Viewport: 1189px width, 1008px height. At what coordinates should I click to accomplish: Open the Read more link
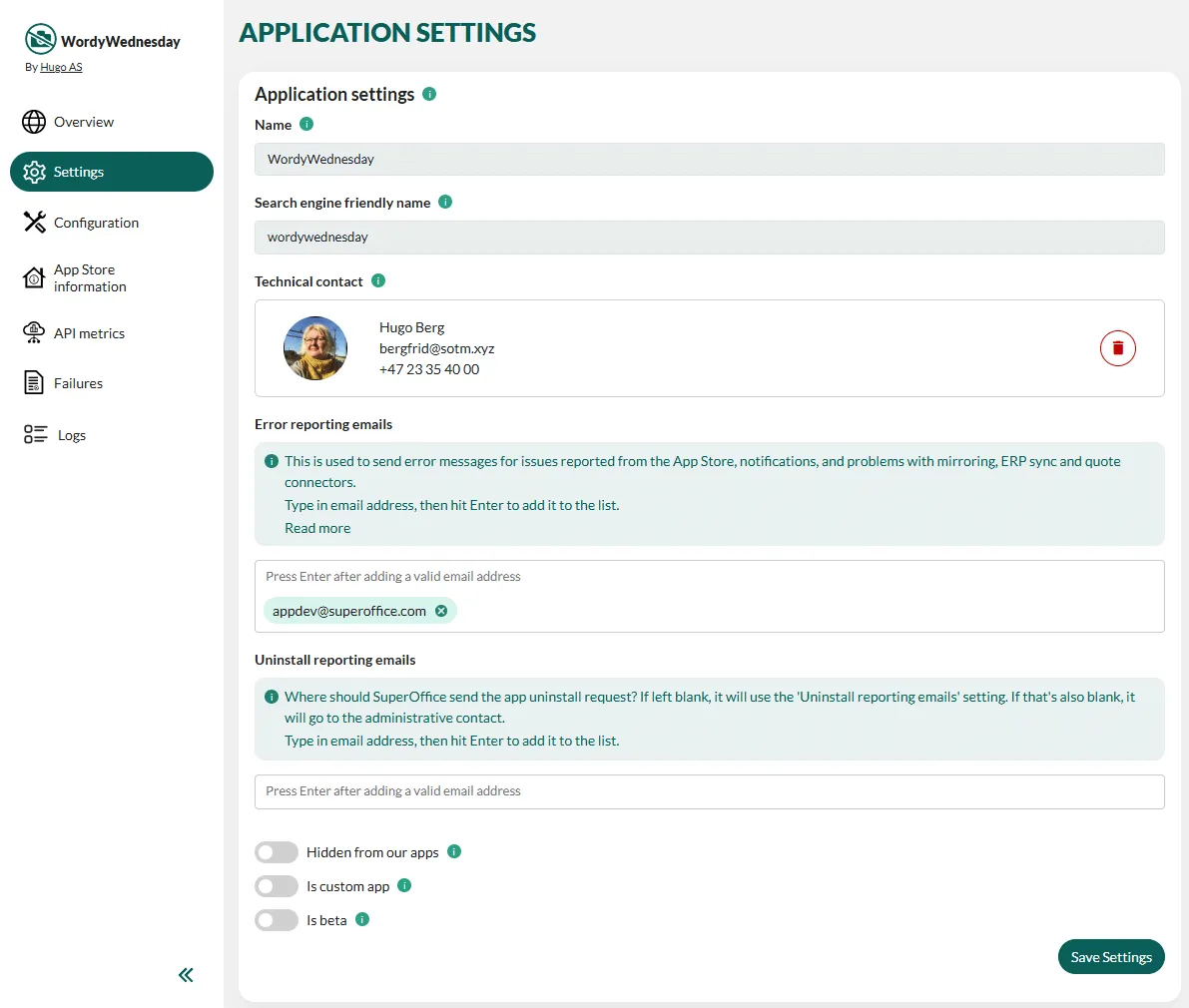click(x=317, y=528)
